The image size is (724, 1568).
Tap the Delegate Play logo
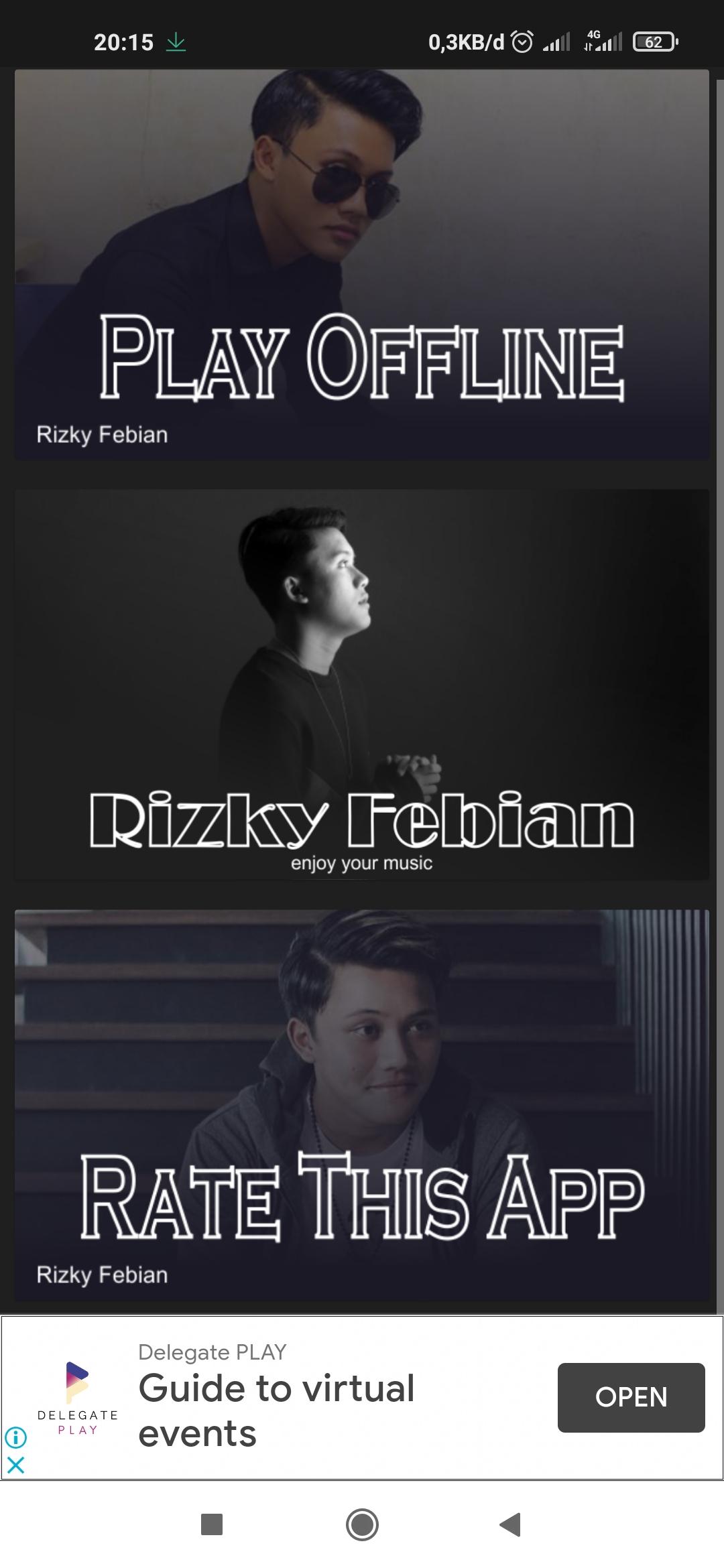click(78, 1398)
